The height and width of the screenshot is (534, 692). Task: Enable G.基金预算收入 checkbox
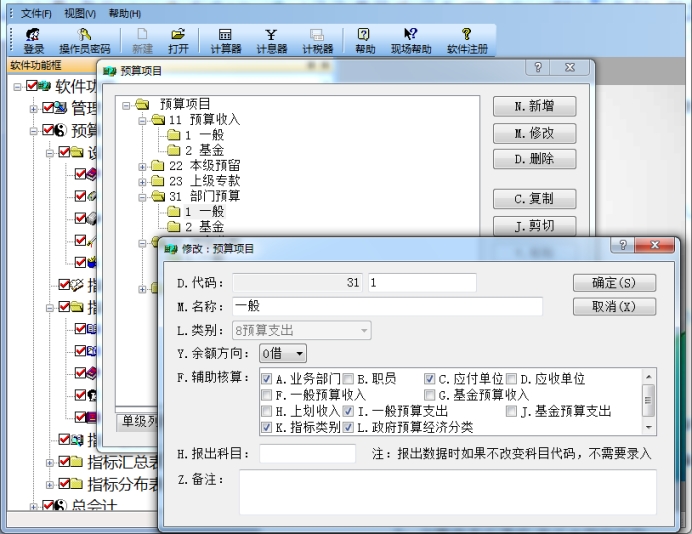429,395
